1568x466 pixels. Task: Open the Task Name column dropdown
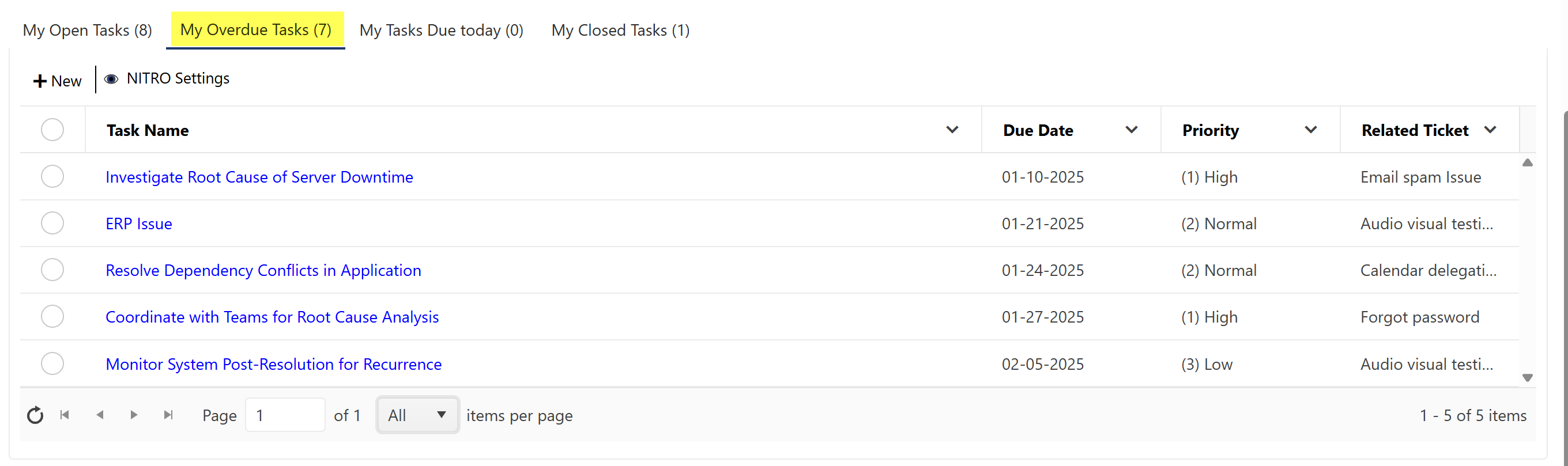(x=952, y=130)
